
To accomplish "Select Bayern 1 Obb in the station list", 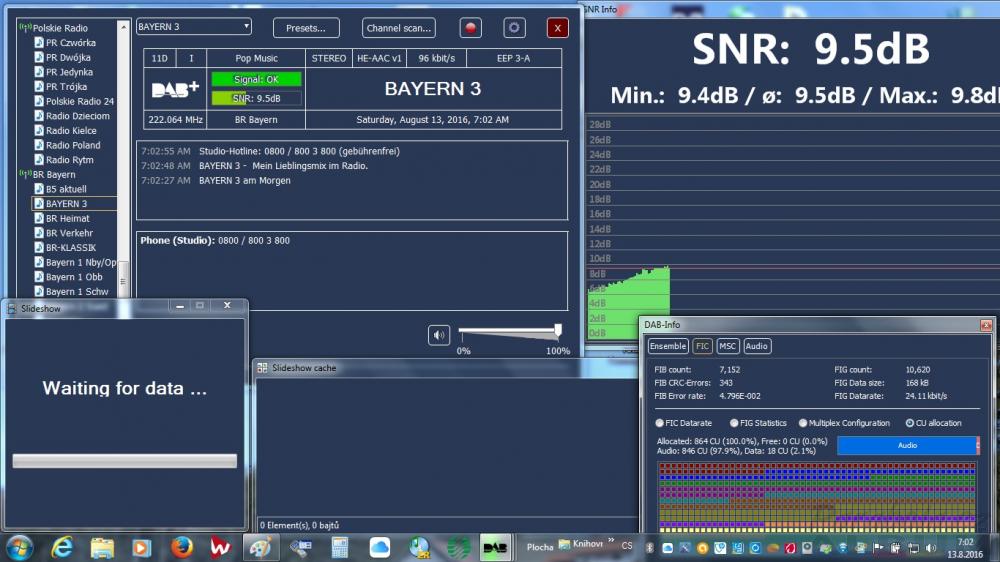I will [74, 277].
